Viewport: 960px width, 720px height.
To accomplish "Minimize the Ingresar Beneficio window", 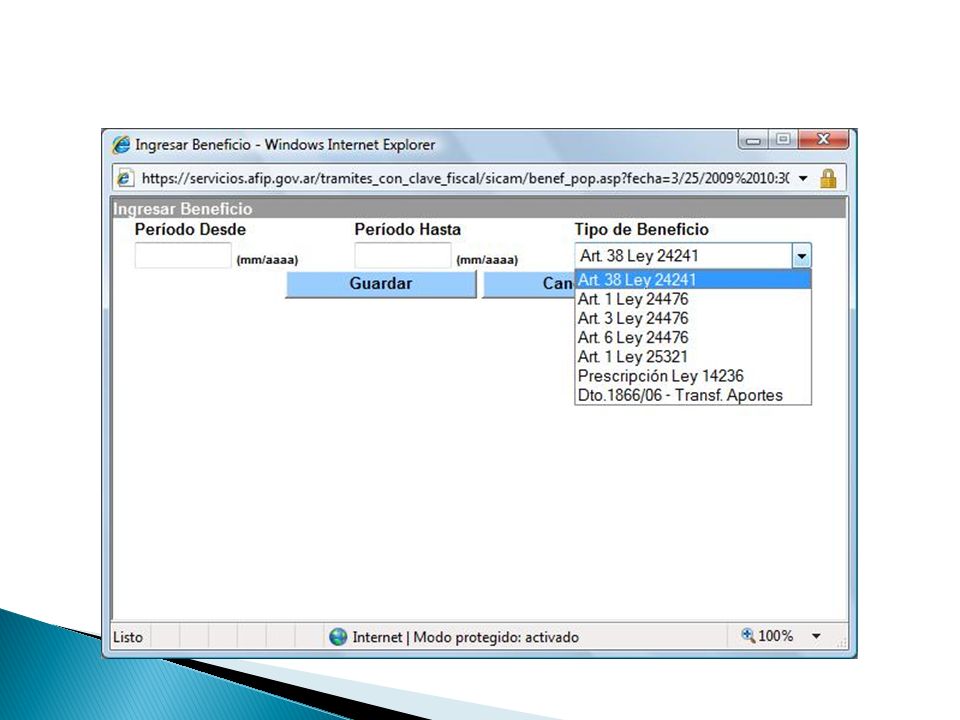I will coord(753,140).
